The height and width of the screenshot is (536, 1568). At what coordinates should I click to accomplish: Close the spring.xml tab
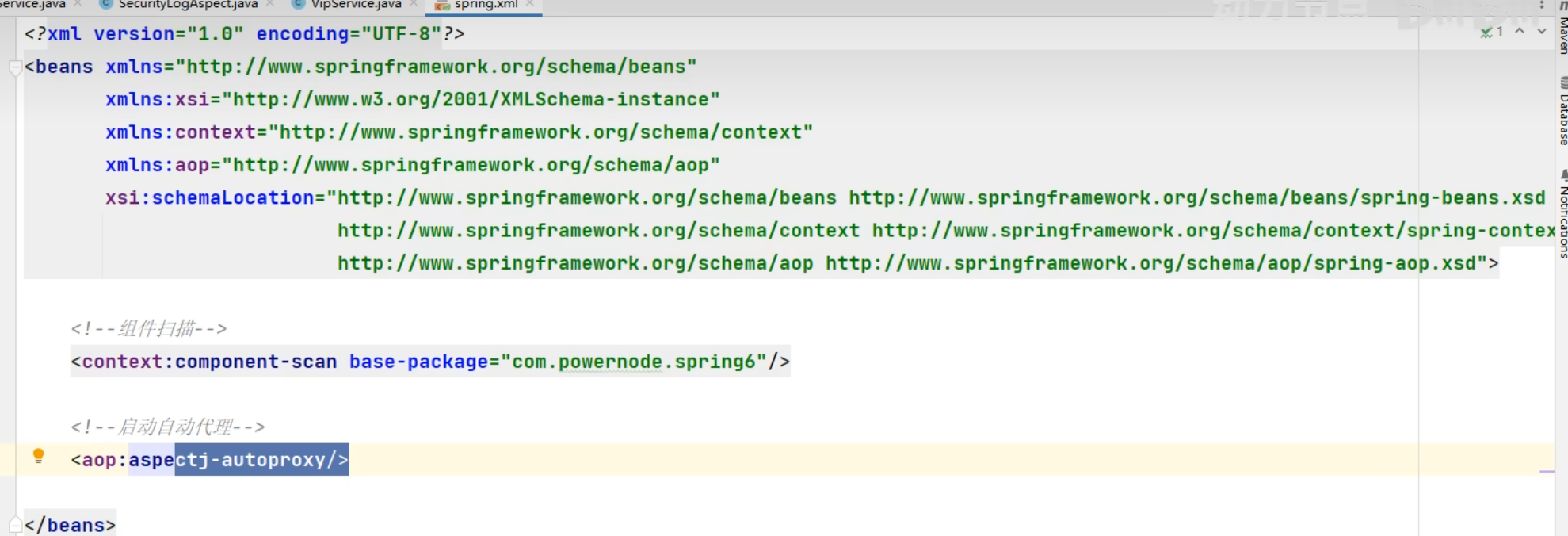click(530, 5)
